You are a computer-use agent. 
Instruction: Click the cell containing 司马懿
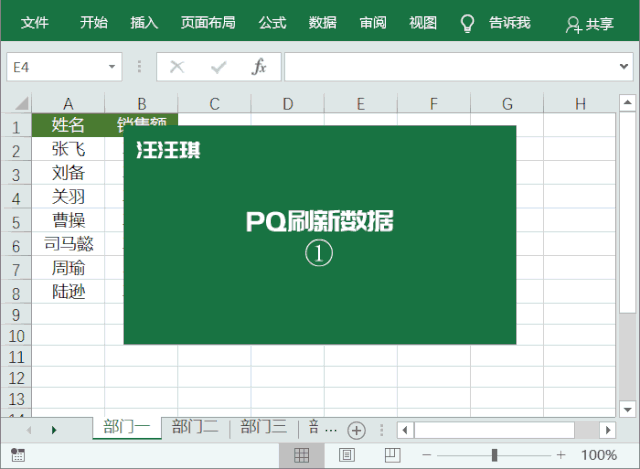68,244
